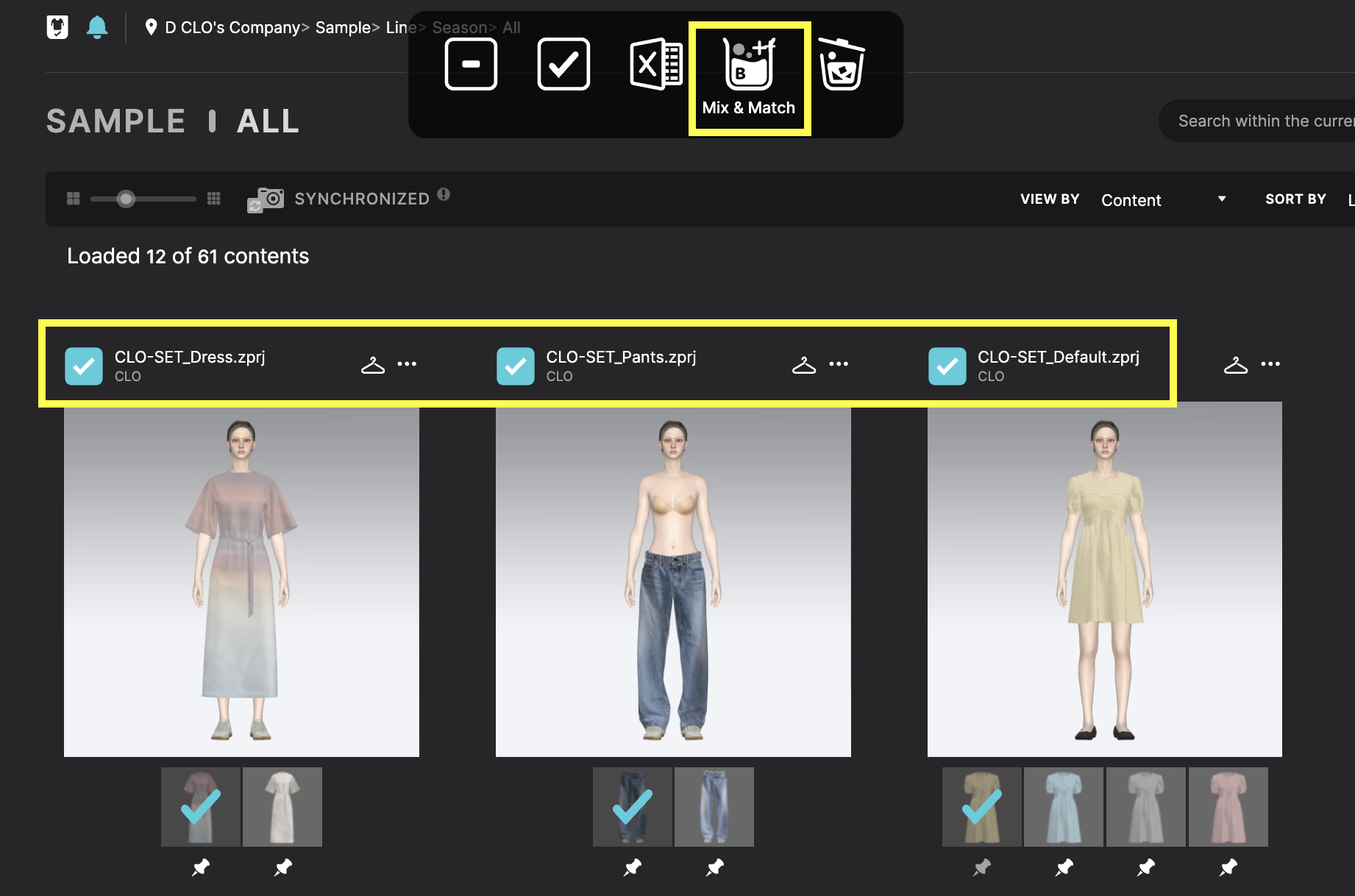The image size is (1355, 896).
Task: Click 'Loaded 12 of 61 contents' text
Action: 188,256
